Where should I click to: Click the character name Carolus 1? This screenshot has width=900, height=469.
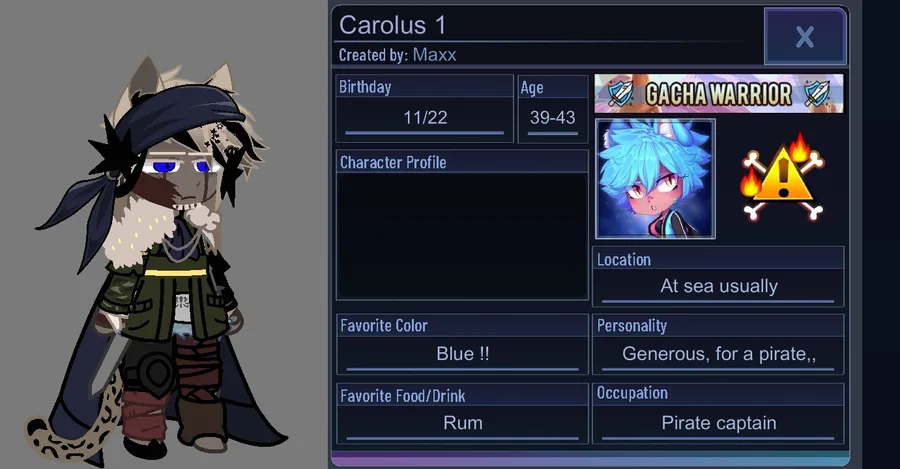tap(392, 25)
